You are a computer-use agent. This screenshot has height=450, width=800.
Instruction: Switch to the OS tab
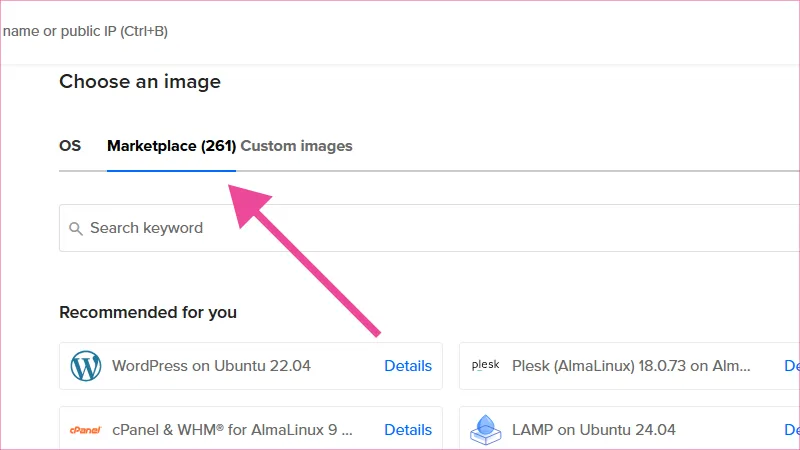tap(70, 146)
